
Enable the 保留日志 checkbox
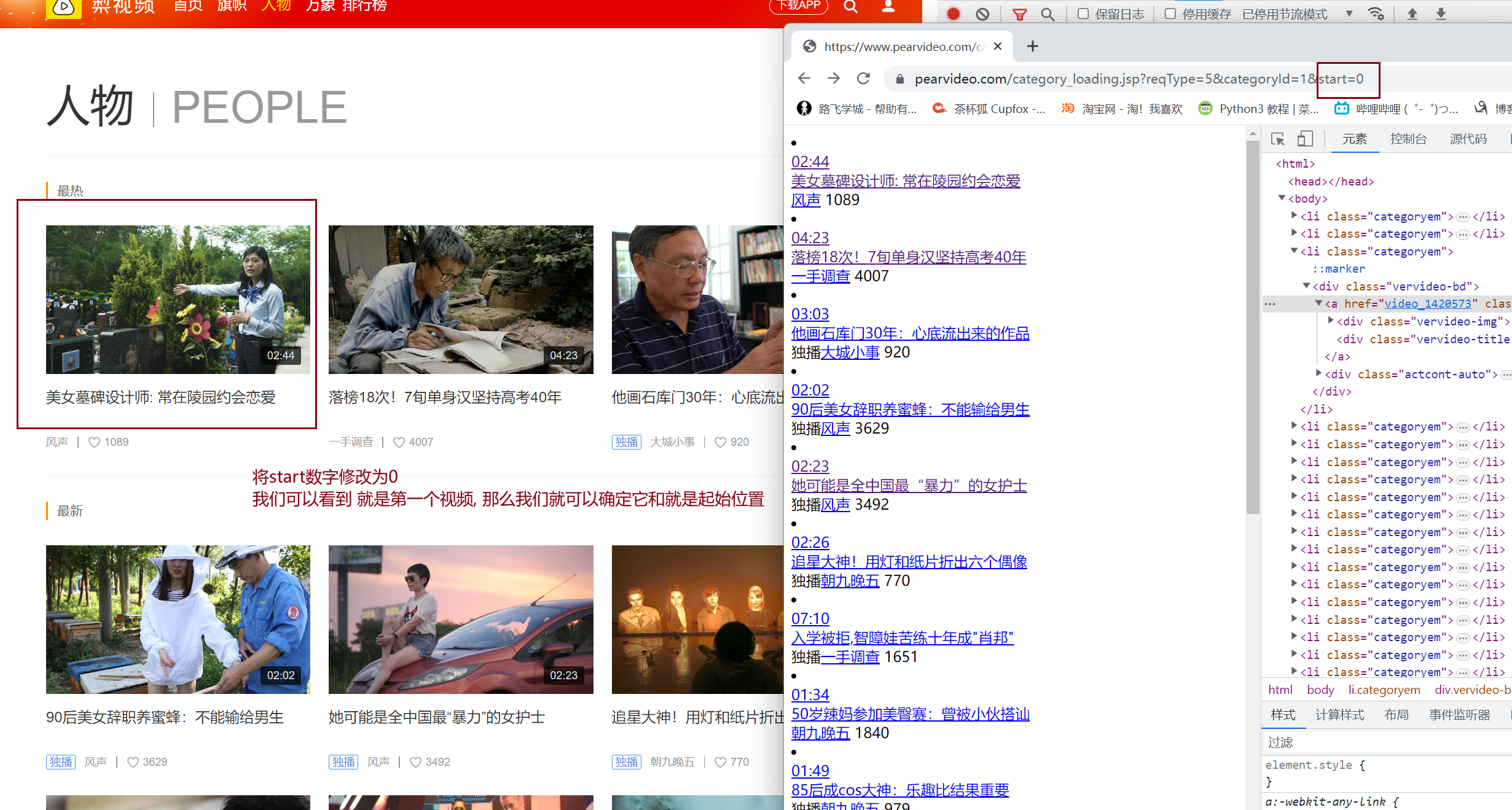coord(1083,14)
